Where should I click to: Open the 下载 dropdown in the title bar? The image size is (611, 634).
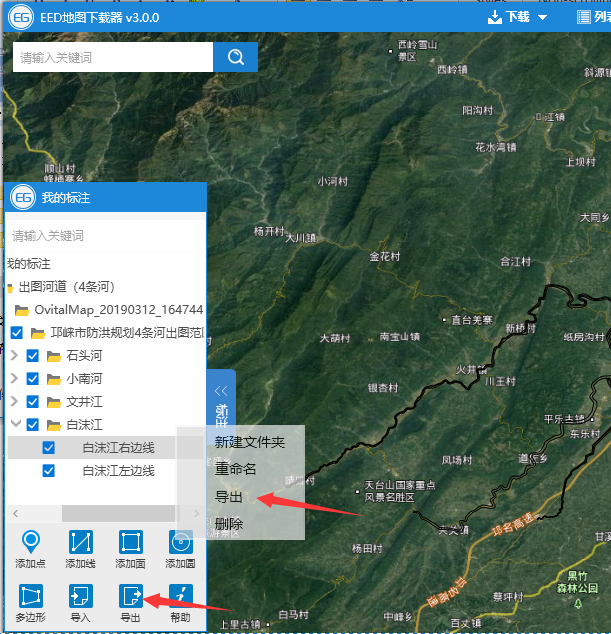coord(517,17)
